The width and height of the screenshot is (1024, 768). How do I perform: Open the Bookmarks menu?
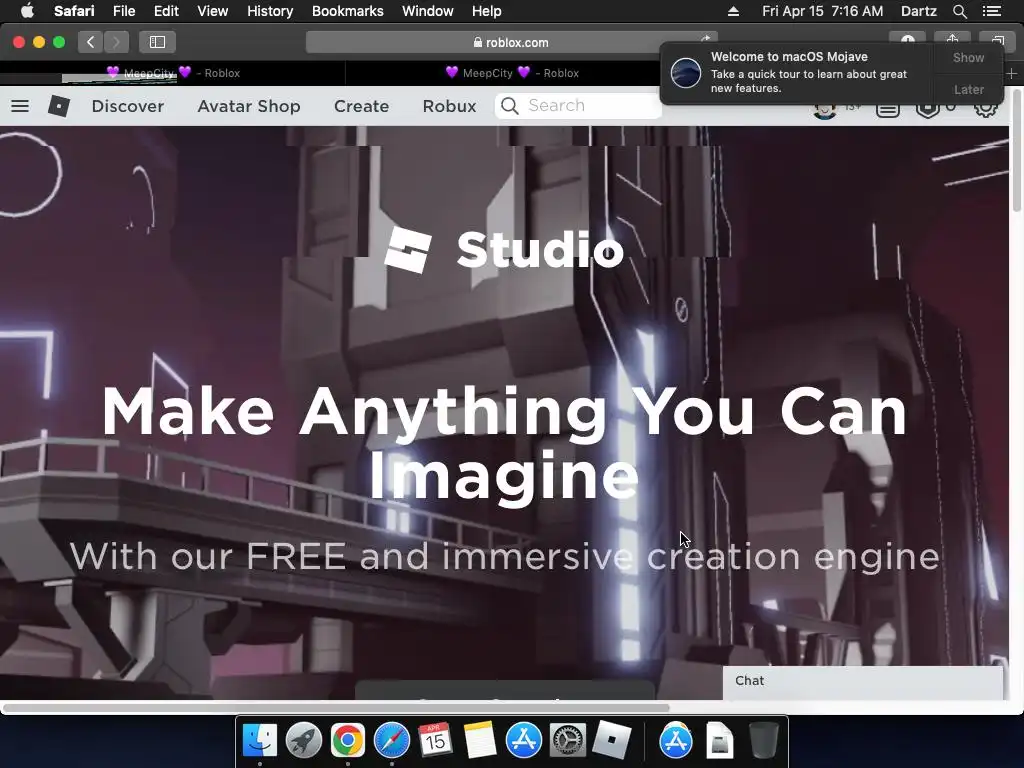pos(347,11)
